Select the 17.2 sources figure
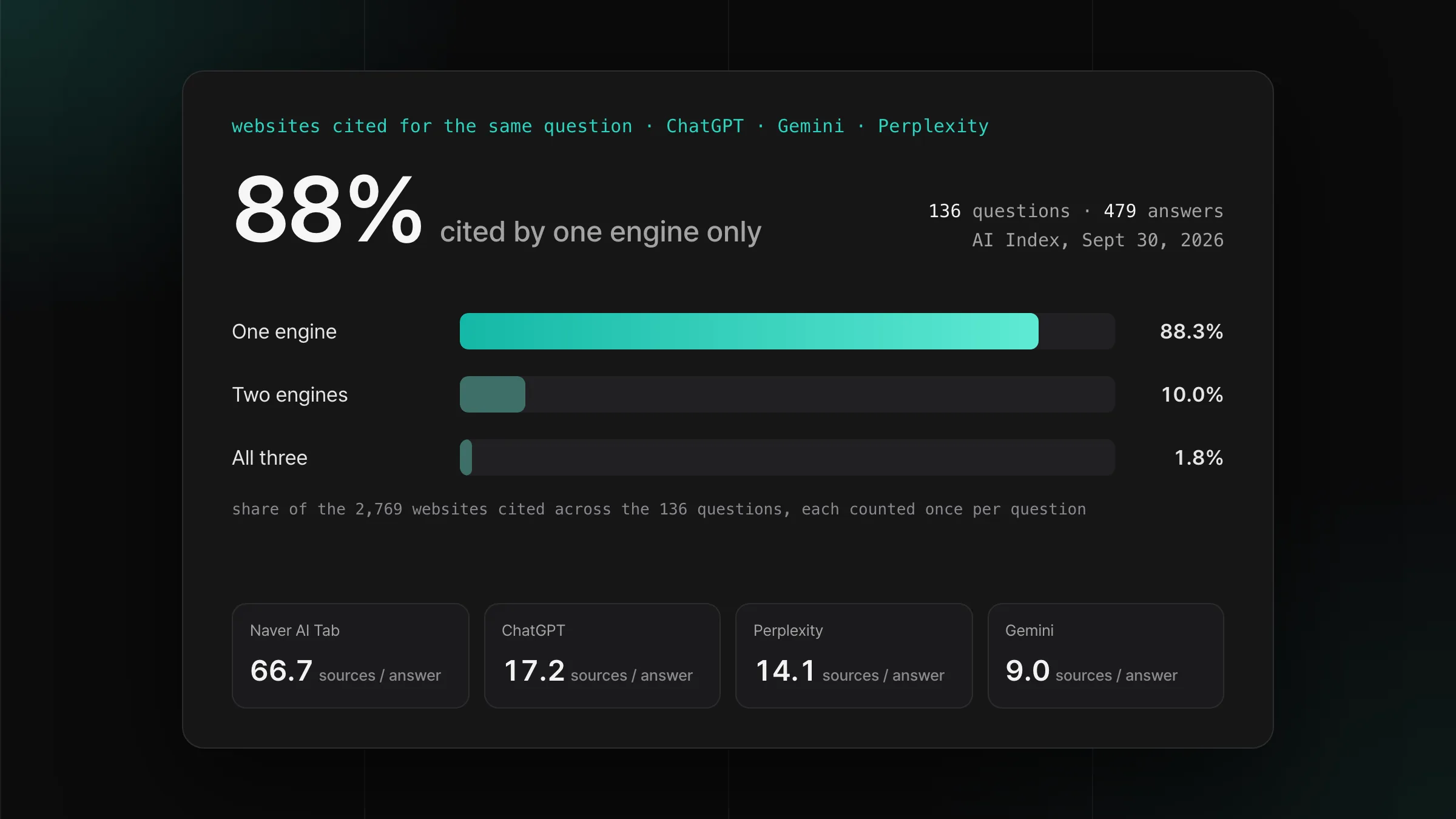 (534, 671)
